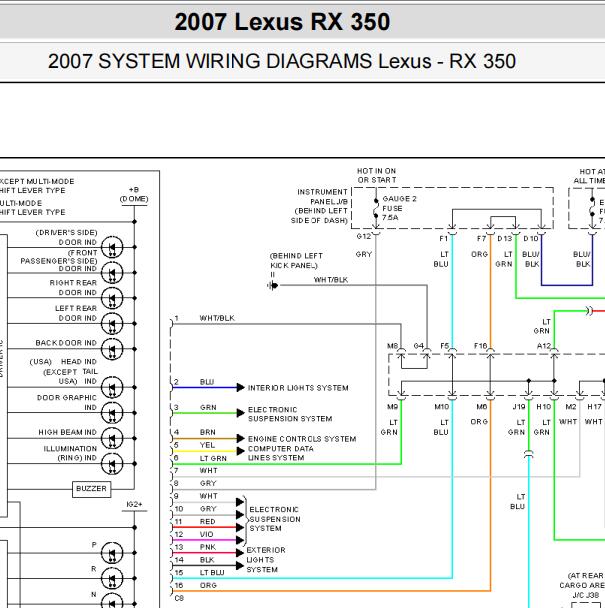Click the YEL wire label at pin 5
The width and height of the screenshot is (605, 608).
pos(207,445)
